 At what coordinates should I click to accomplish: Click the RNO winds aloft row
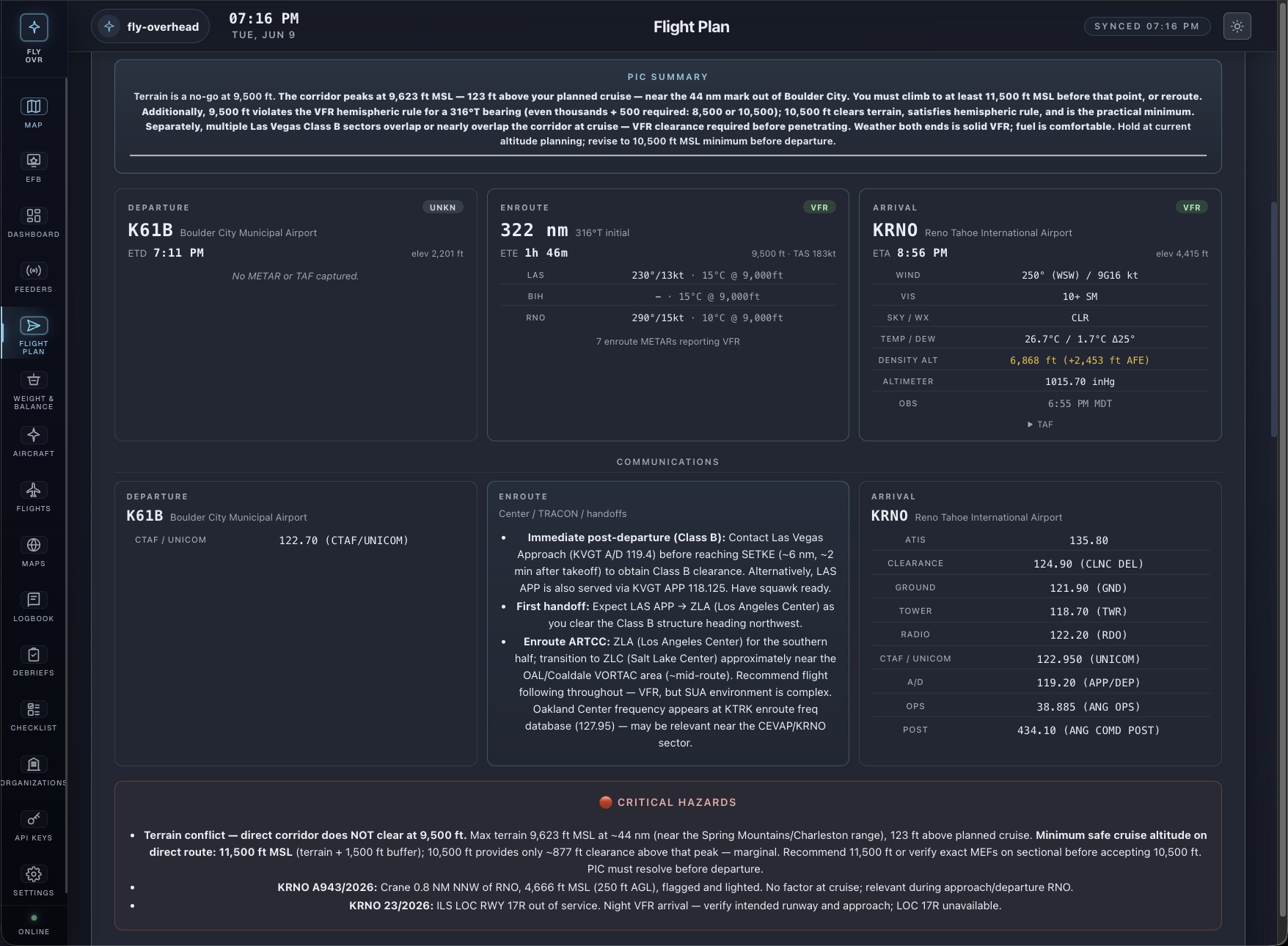click(667, 318)
